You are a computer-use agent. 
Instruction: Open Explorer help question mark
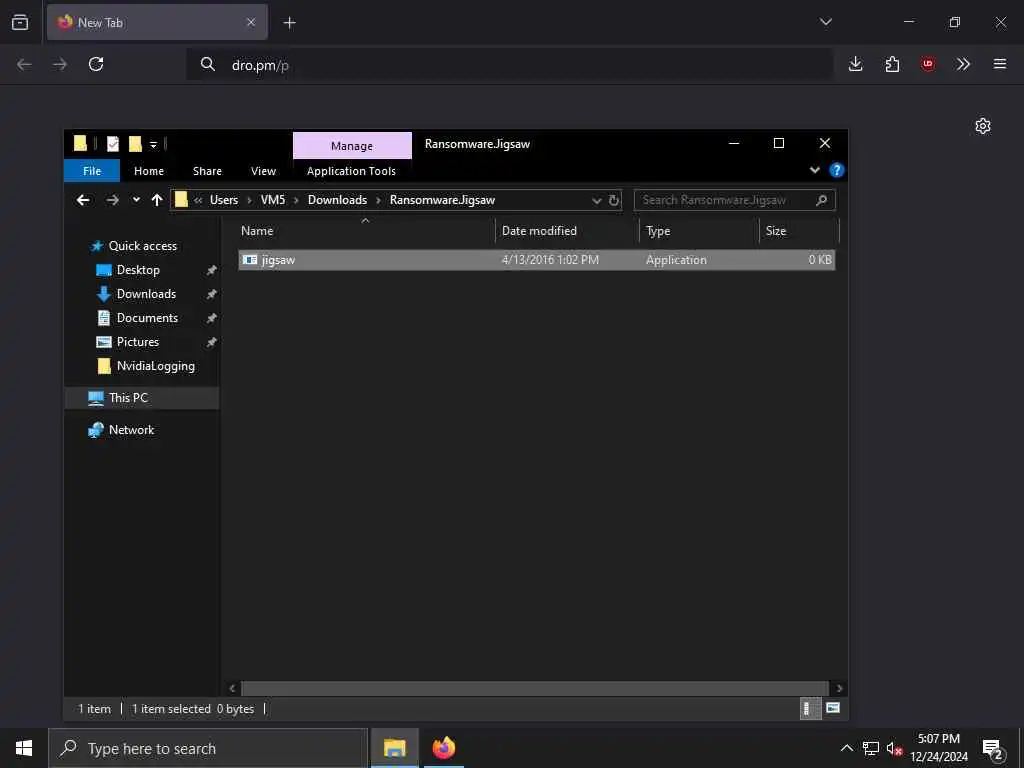click(837, 170)
